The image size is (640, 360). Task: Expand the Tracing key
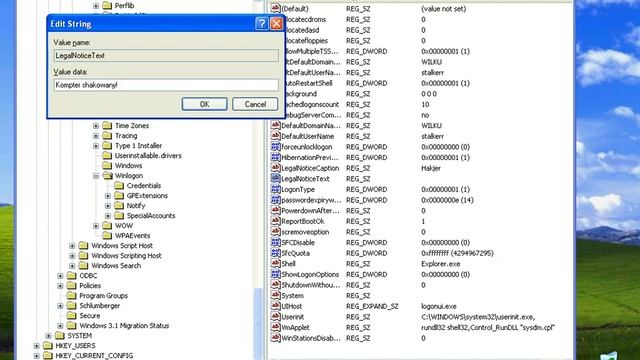(x=96, y=136)
